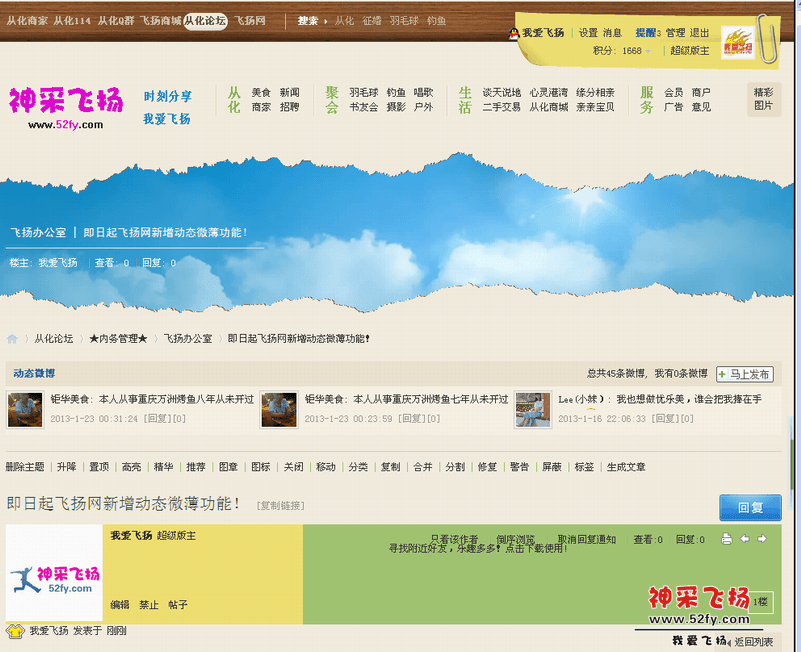Click 禁止 under poster name

click(149, 605)
